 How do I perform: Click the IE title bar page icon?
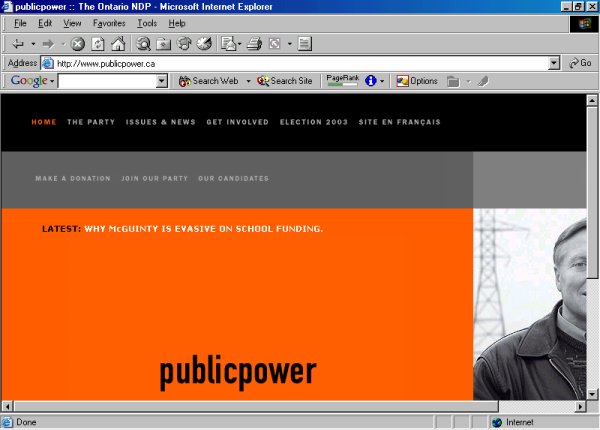tap(7, 7)
